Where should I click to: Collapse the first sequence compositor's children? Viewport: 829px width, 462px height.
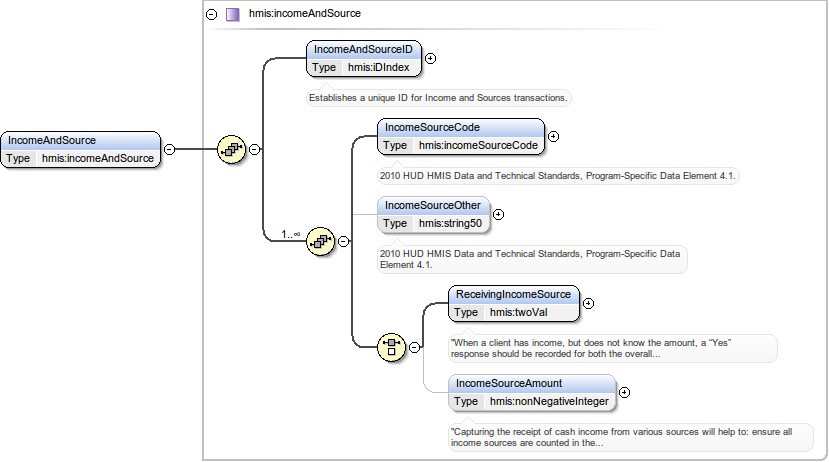255,149
